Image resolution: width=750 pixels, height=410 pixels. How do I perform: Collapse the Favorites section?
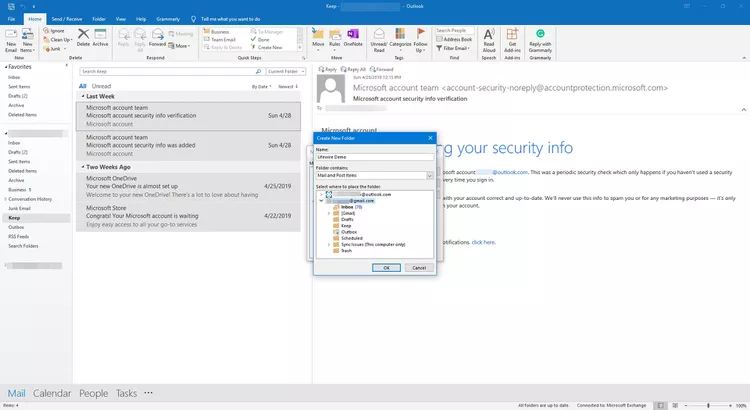click(x=6, y=67)
